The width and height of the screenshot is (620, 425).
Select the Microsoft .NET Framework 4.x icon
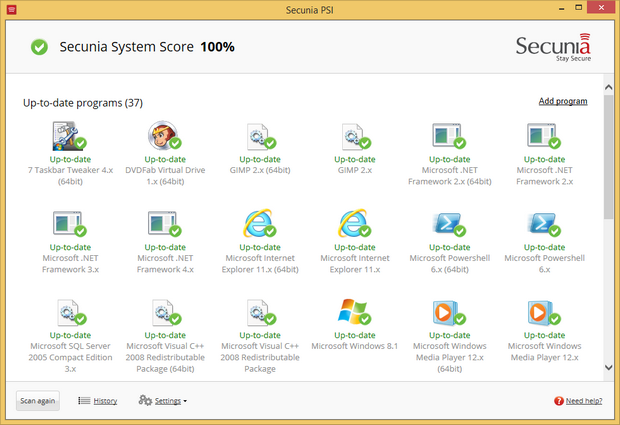click(164, 224)
